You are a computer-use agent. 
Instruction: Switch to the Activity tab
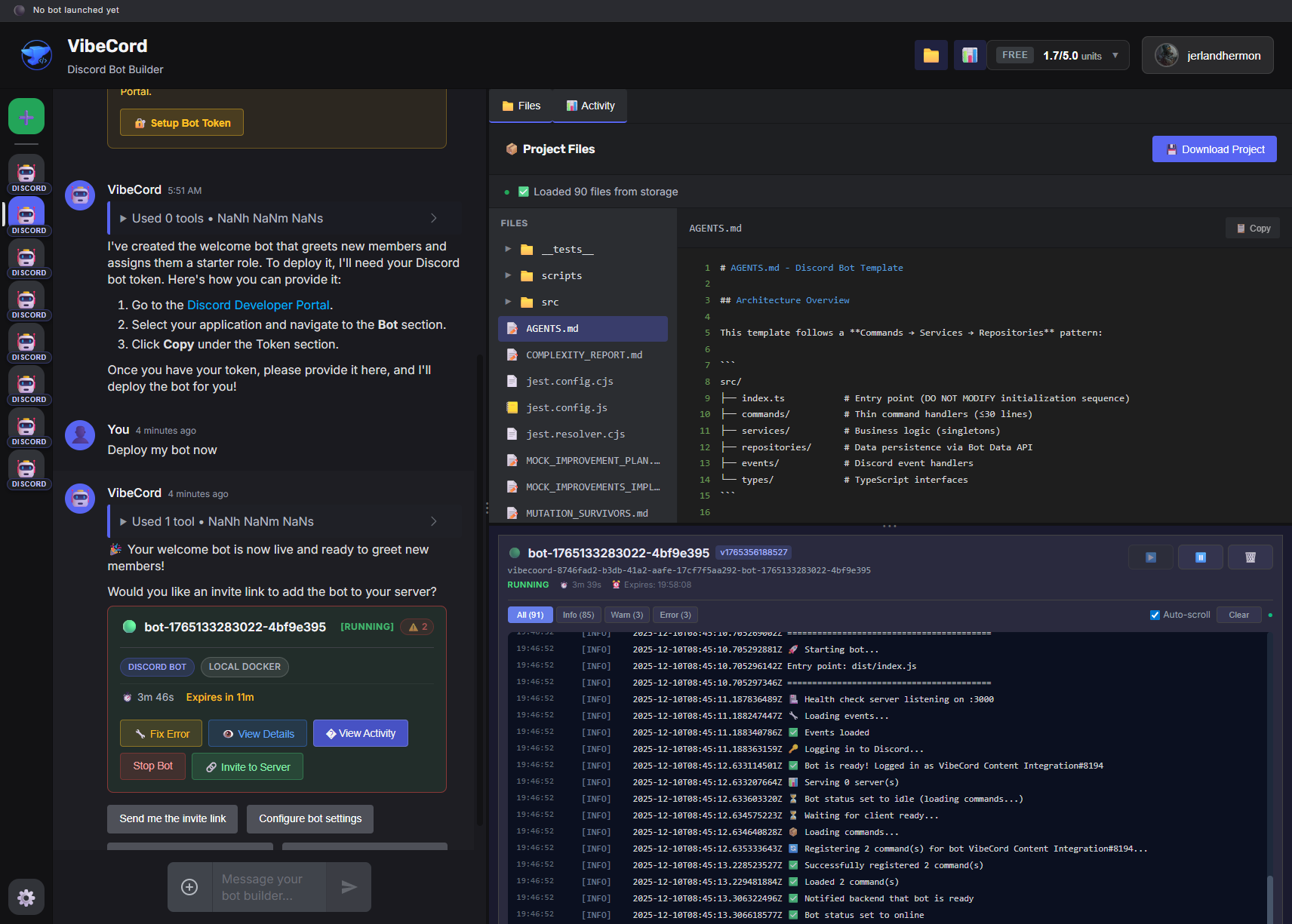[x=589, y=106]
